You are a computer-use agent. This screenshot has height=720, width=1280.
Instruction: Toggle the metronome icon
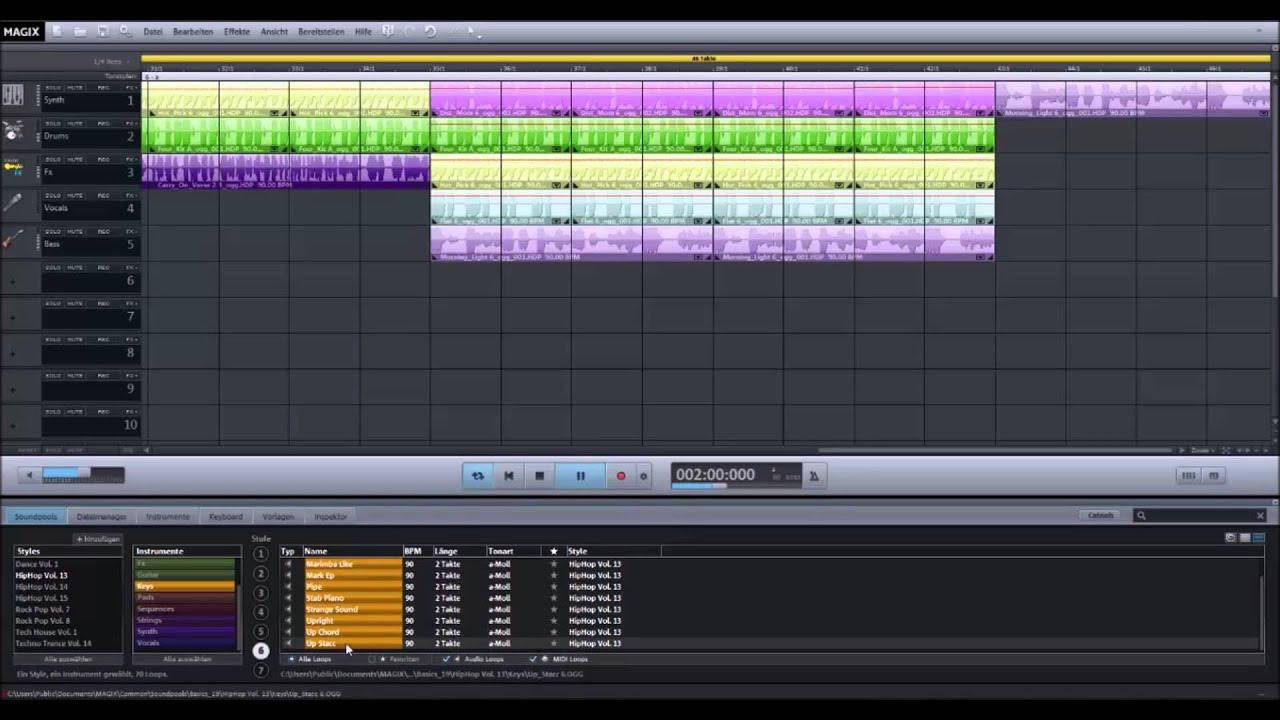click(x=814, y=476)
